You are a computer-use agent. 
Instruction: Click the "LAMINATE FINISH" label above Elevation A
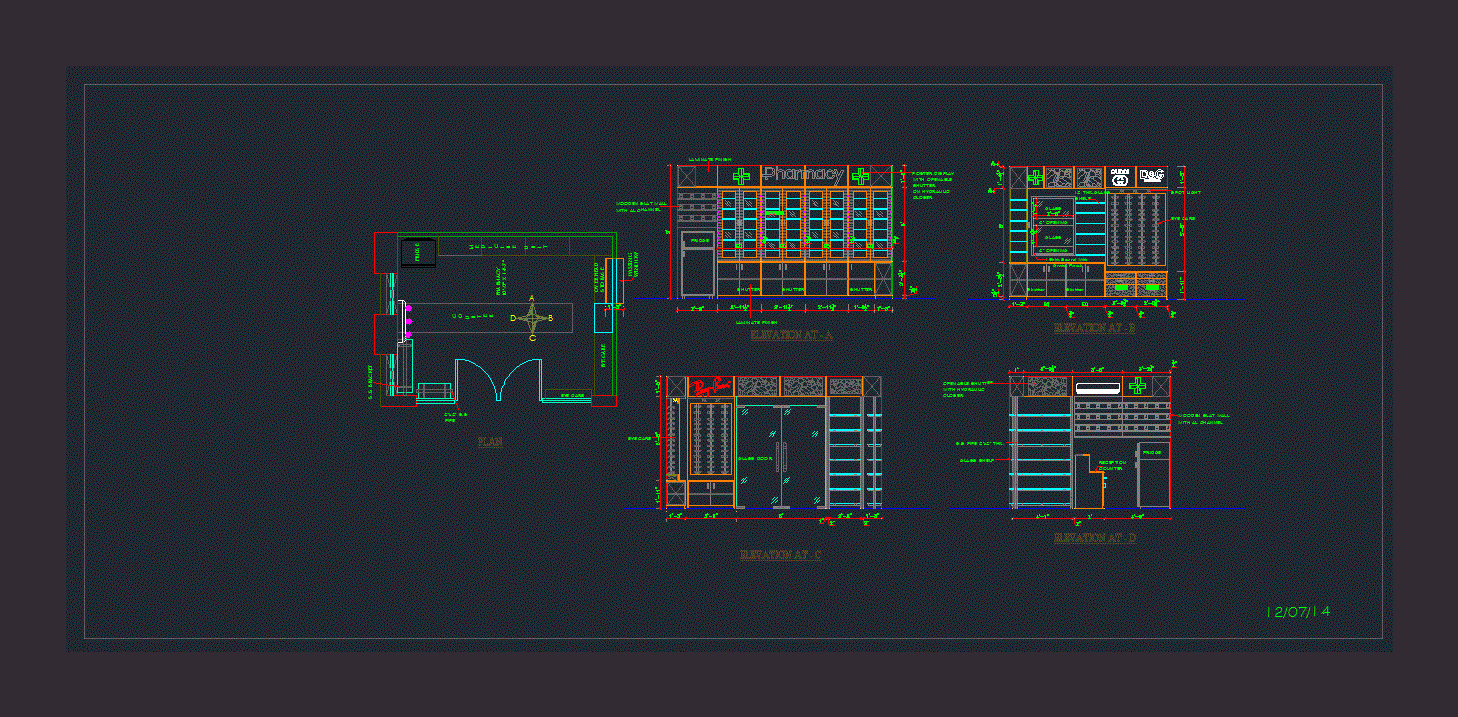pyautogui.click(x=710, y=160)
